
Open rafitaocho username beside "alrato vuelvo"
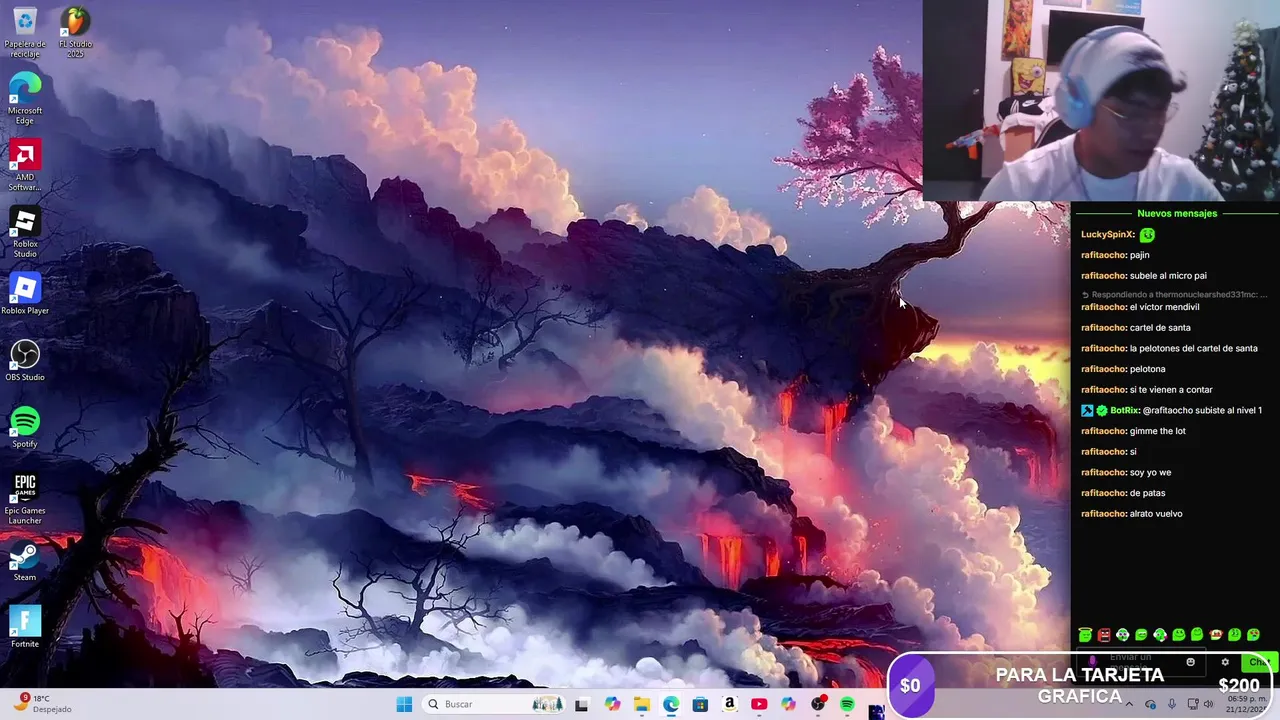tap(1104, 513)
